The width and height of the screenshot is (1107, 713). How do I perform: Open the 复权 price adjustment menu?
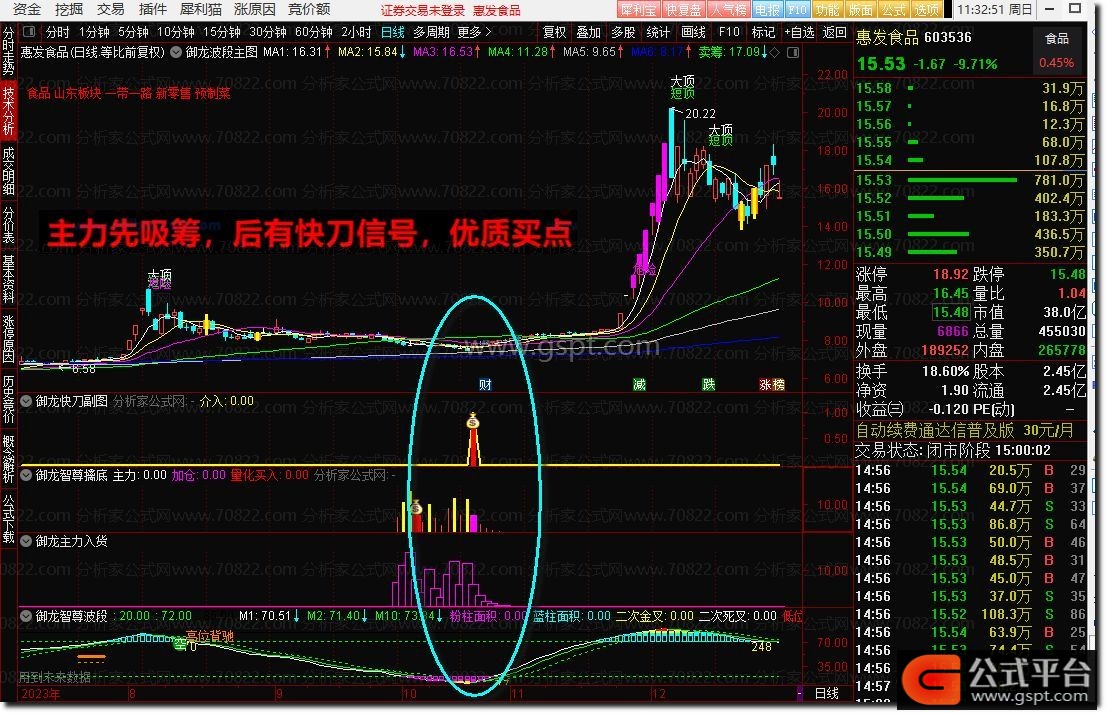(x=555, y=32)
